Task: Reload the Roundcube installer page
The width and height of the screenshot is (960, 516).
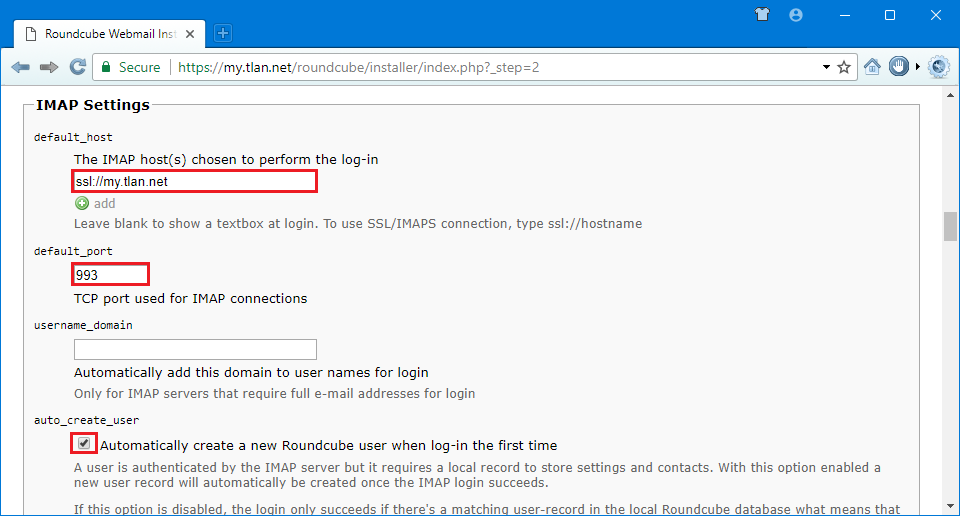Action: 78,67
